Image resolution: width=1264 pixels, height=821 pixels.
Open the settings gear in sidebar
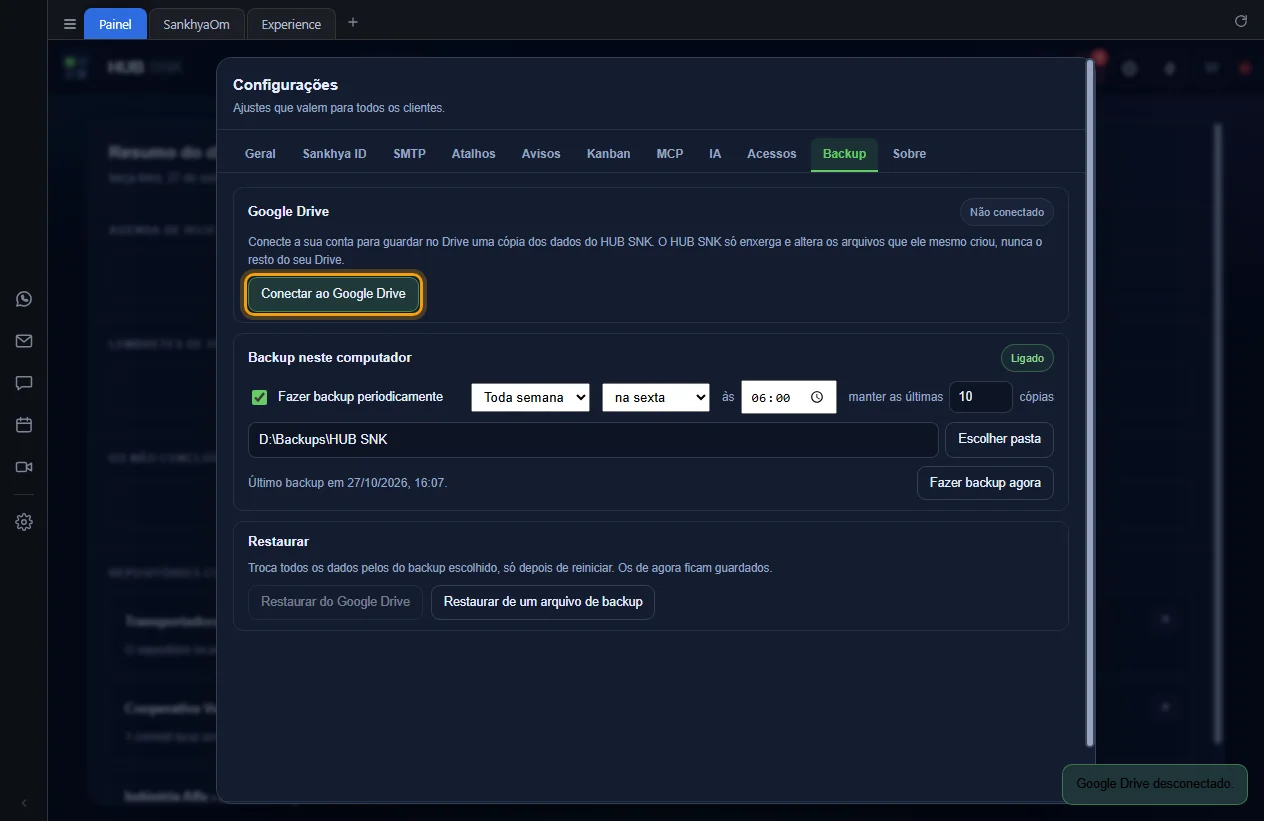point(24,522)
